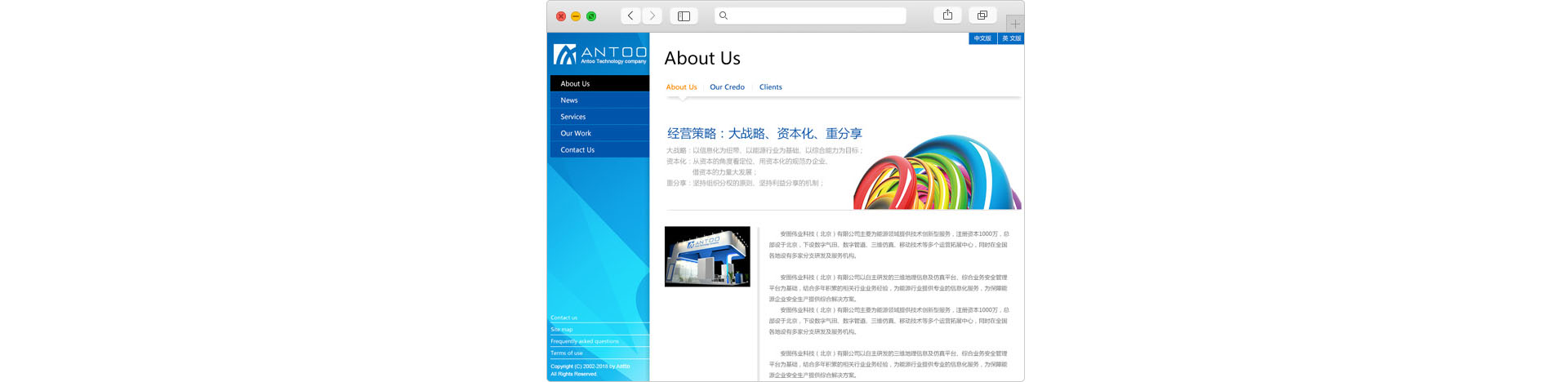This screenshot has height=382, width=1568.
Task: Follow the footer Site map link
Action: (562, 330)
